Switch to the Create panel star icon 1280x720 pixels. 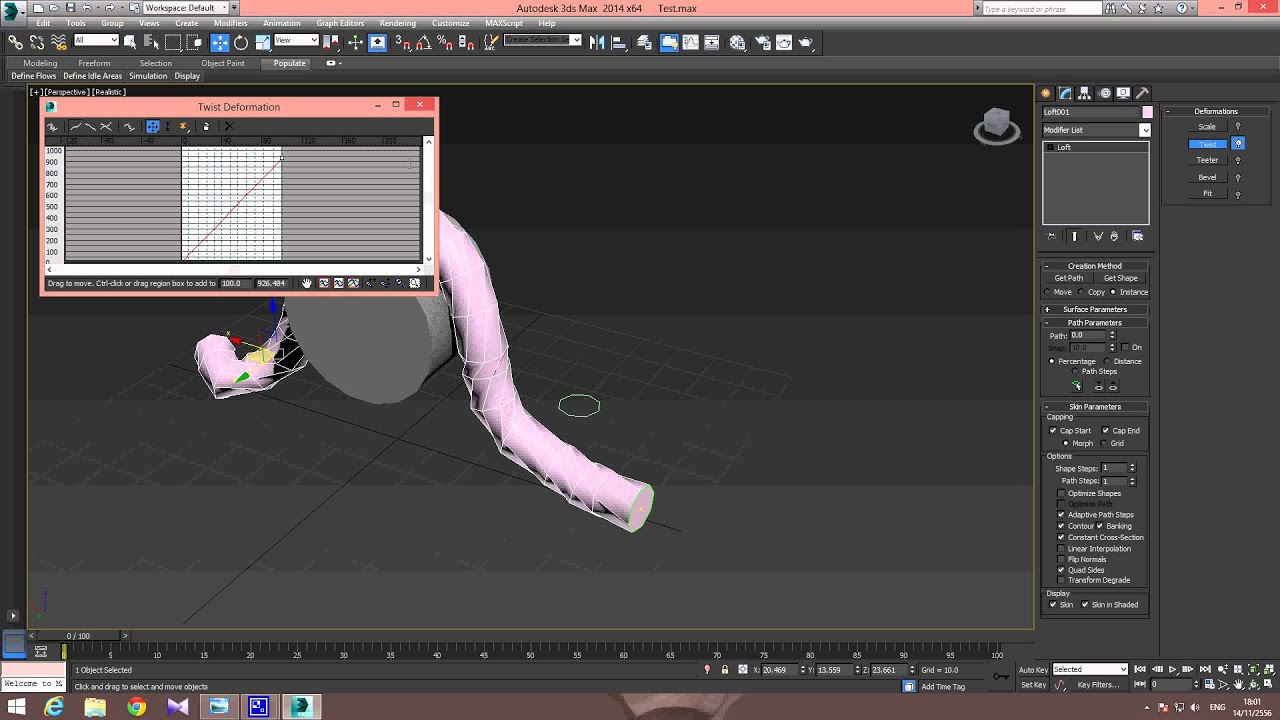(1046, 93)
